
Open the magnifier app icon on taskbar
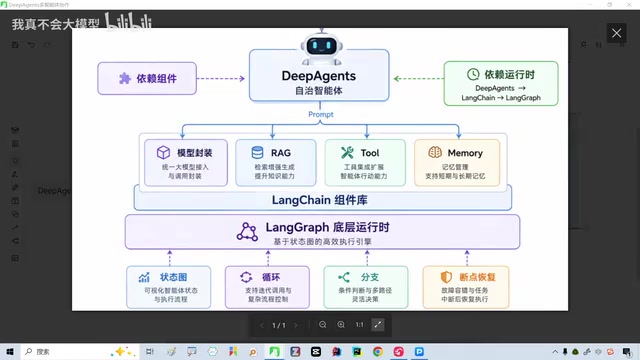[x=253, y=352]
